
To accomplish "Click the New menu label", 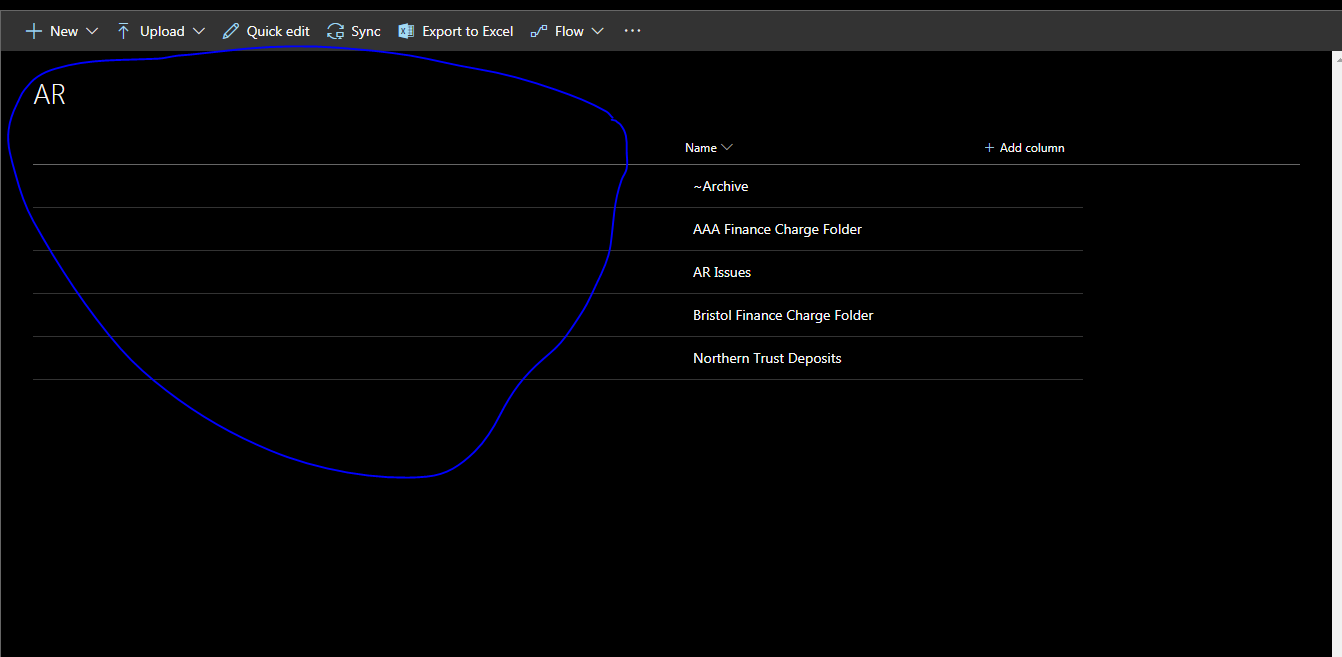I will click(x=64, y=31).
